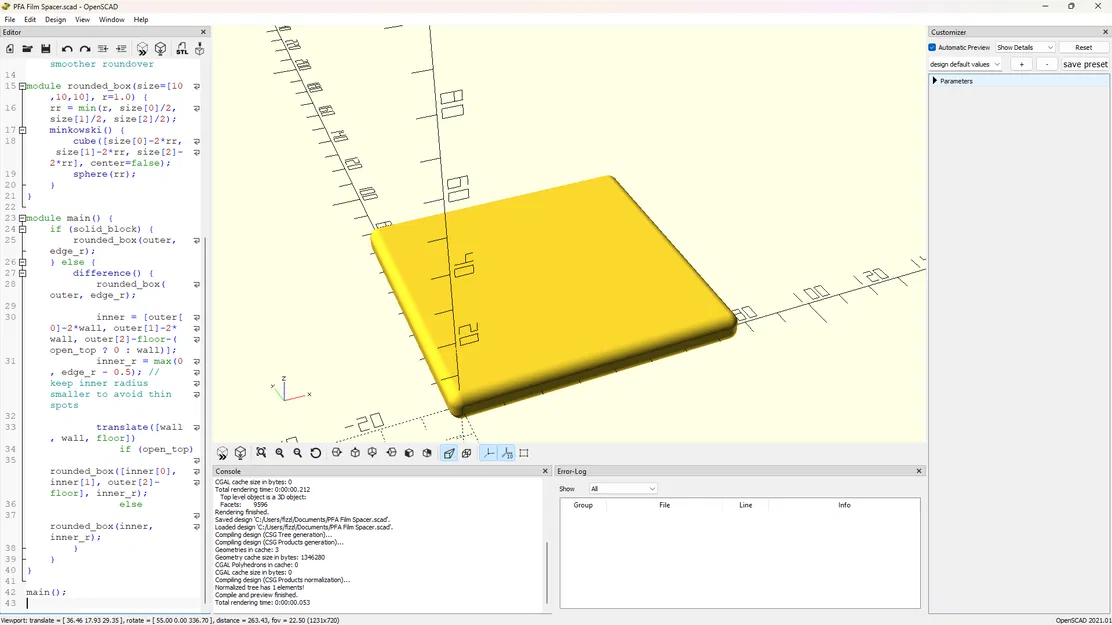Undo the last edit in the editor
Screen dimensions: 1112x625
click(x=67, y=48)
